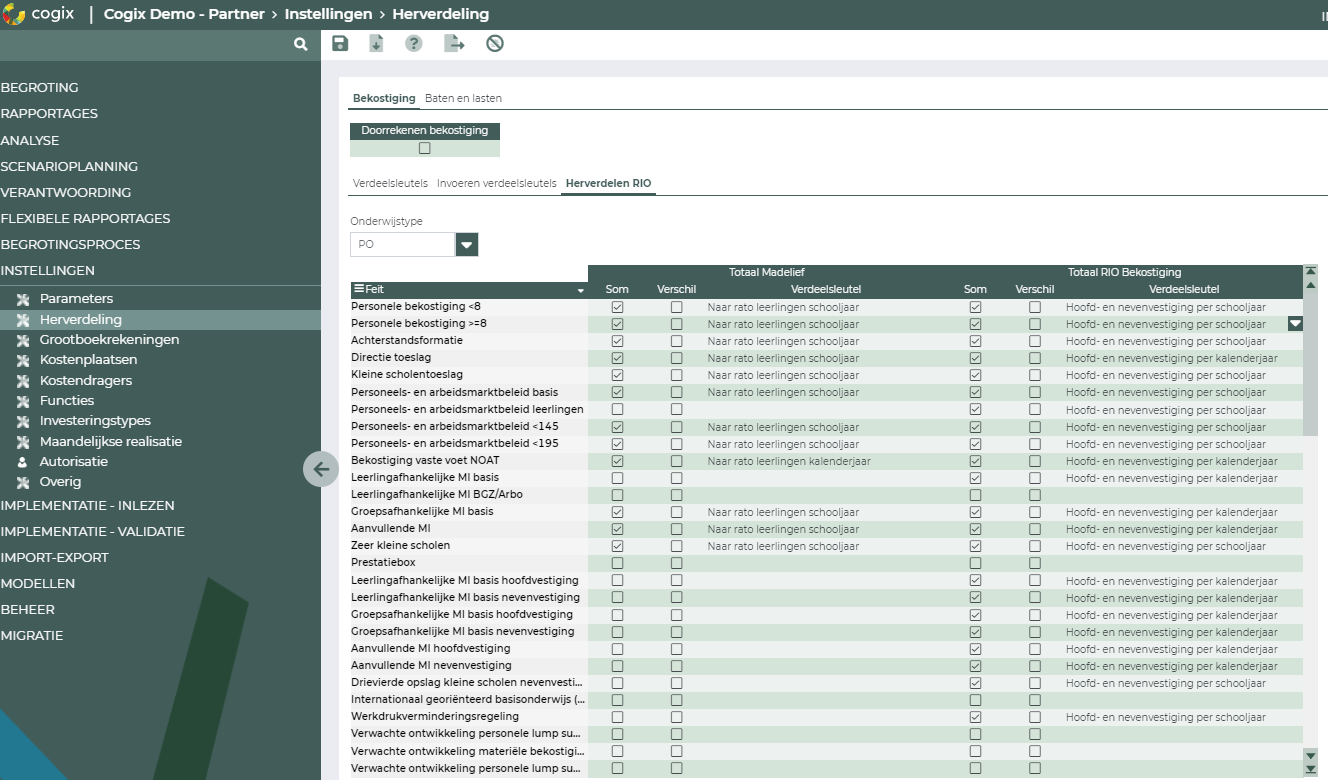Click the tools icon beside Investeringstypes
This screenshot has width=1328, height=780.
point(23,421)
